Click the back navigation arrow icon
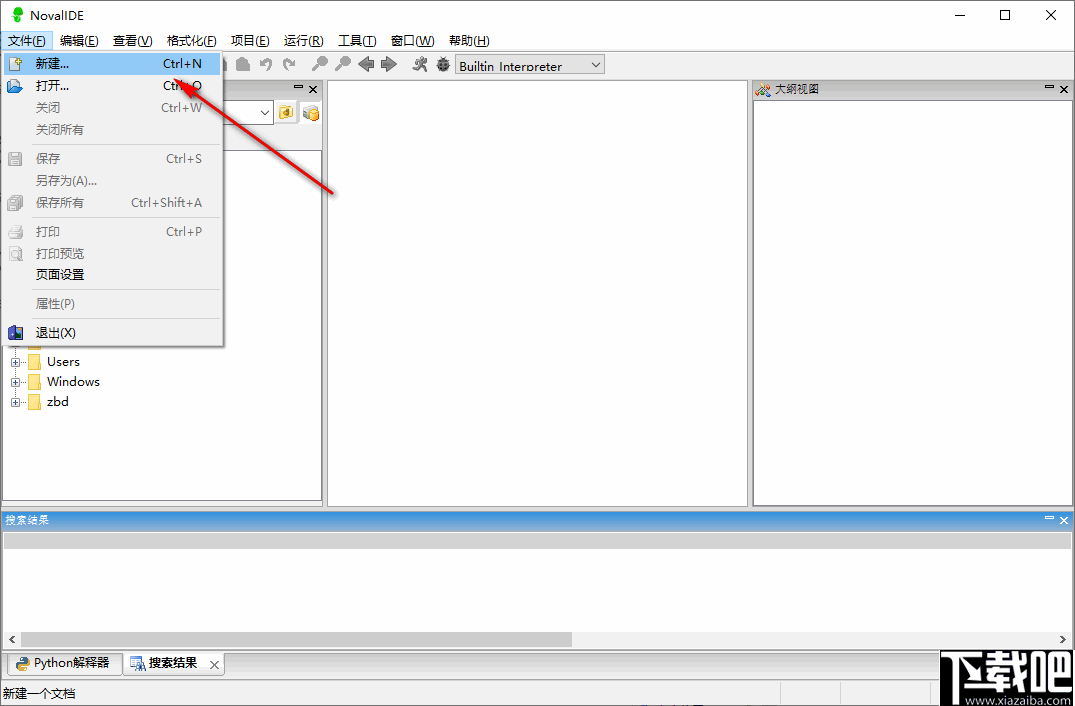Image resolution: width=1075 pixels, height=706 pixels. pyautogui.click(x=366, y=64)
